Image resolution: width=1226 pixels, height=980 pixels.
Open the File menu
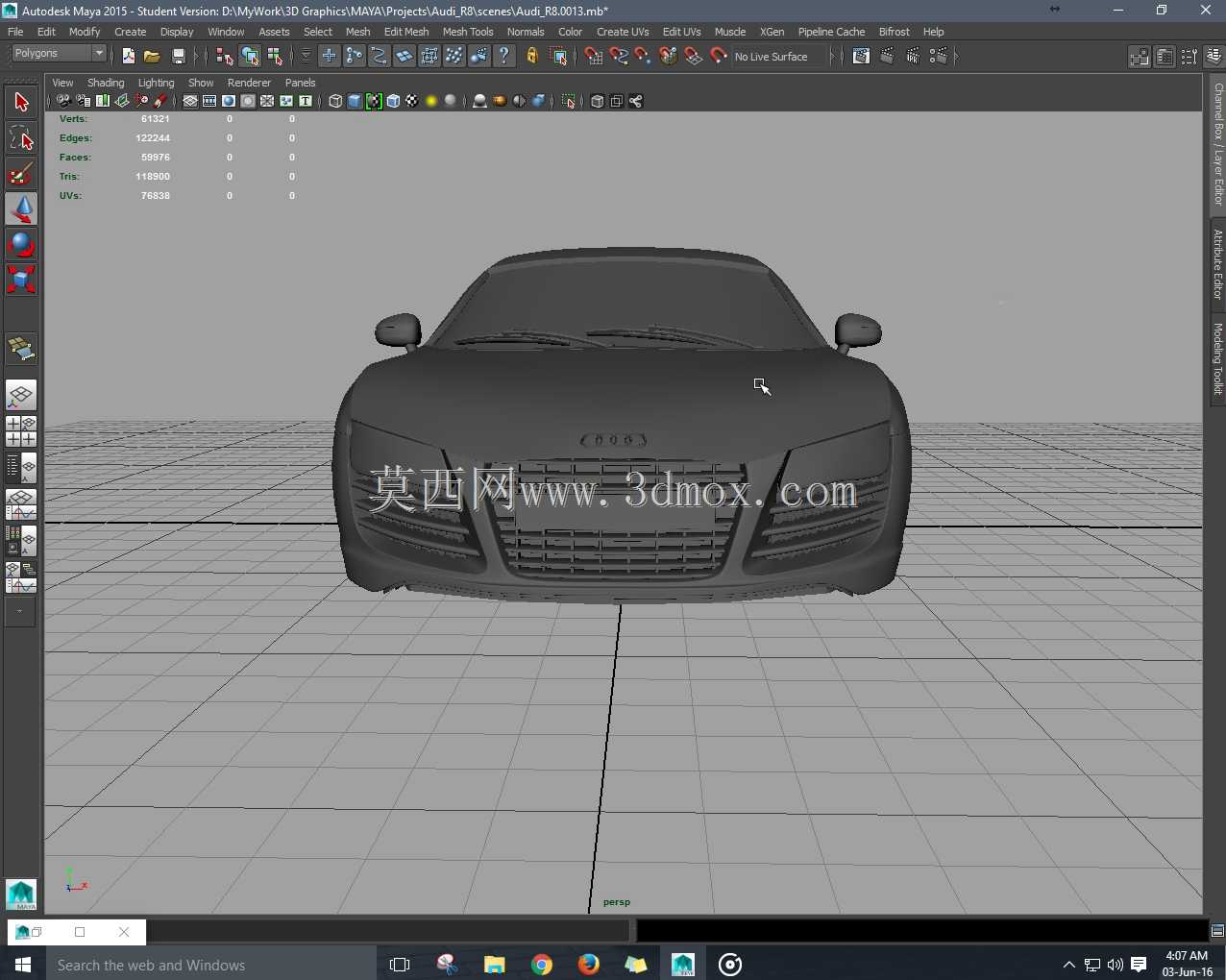click(15, 32)
